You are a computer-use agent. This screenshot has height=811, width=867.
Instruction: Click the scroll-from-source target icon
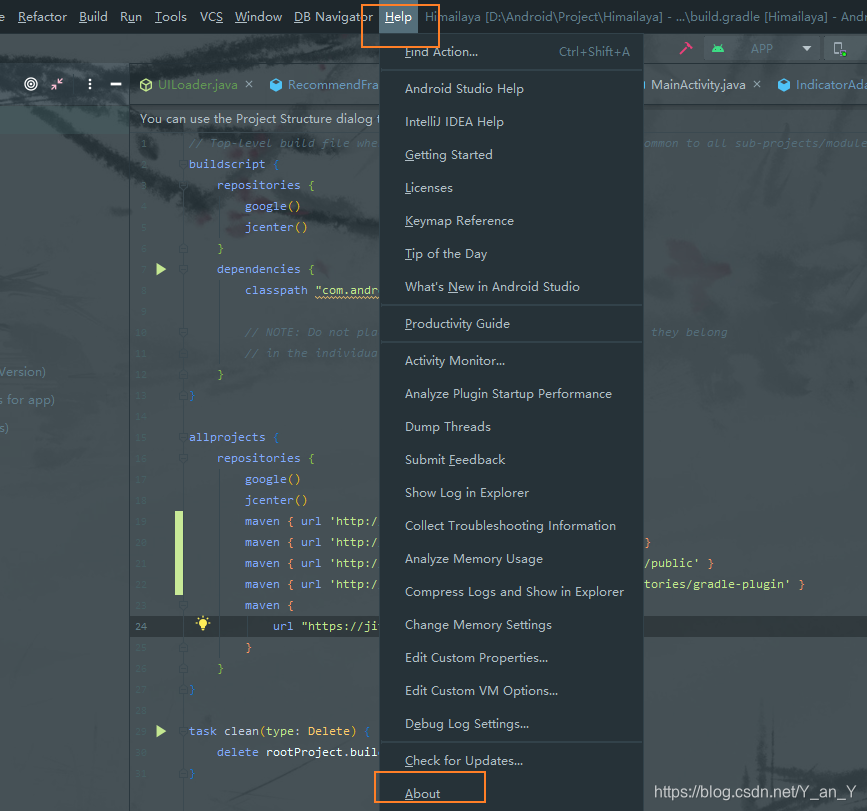coord(31,84)
